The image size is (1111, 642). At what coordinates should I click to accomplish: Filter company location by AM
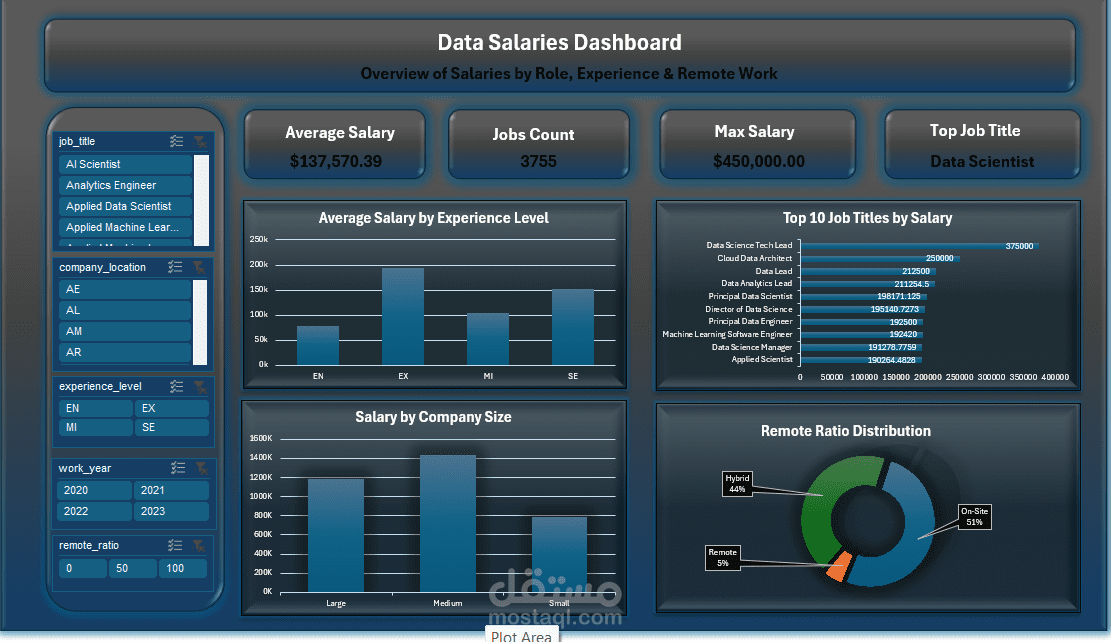(x=125, y=331)
